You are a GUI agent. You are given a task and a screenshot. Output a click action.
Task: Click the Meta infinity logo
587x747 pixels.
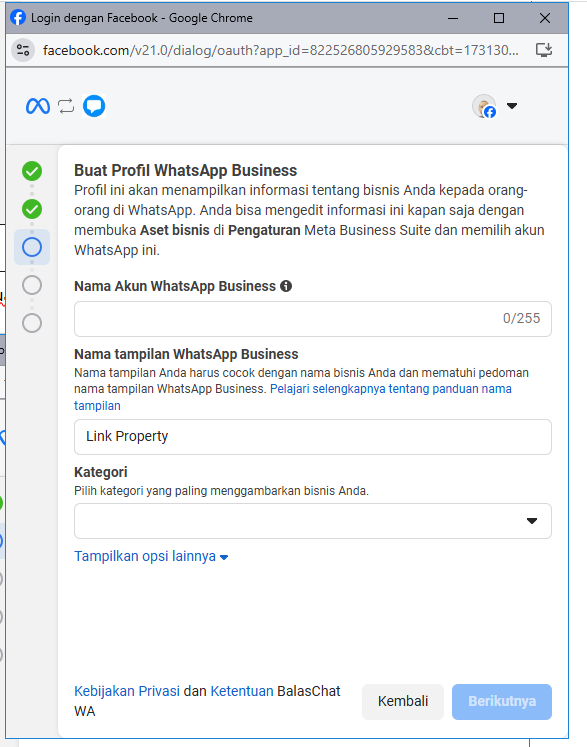click(x=38, y=106)
